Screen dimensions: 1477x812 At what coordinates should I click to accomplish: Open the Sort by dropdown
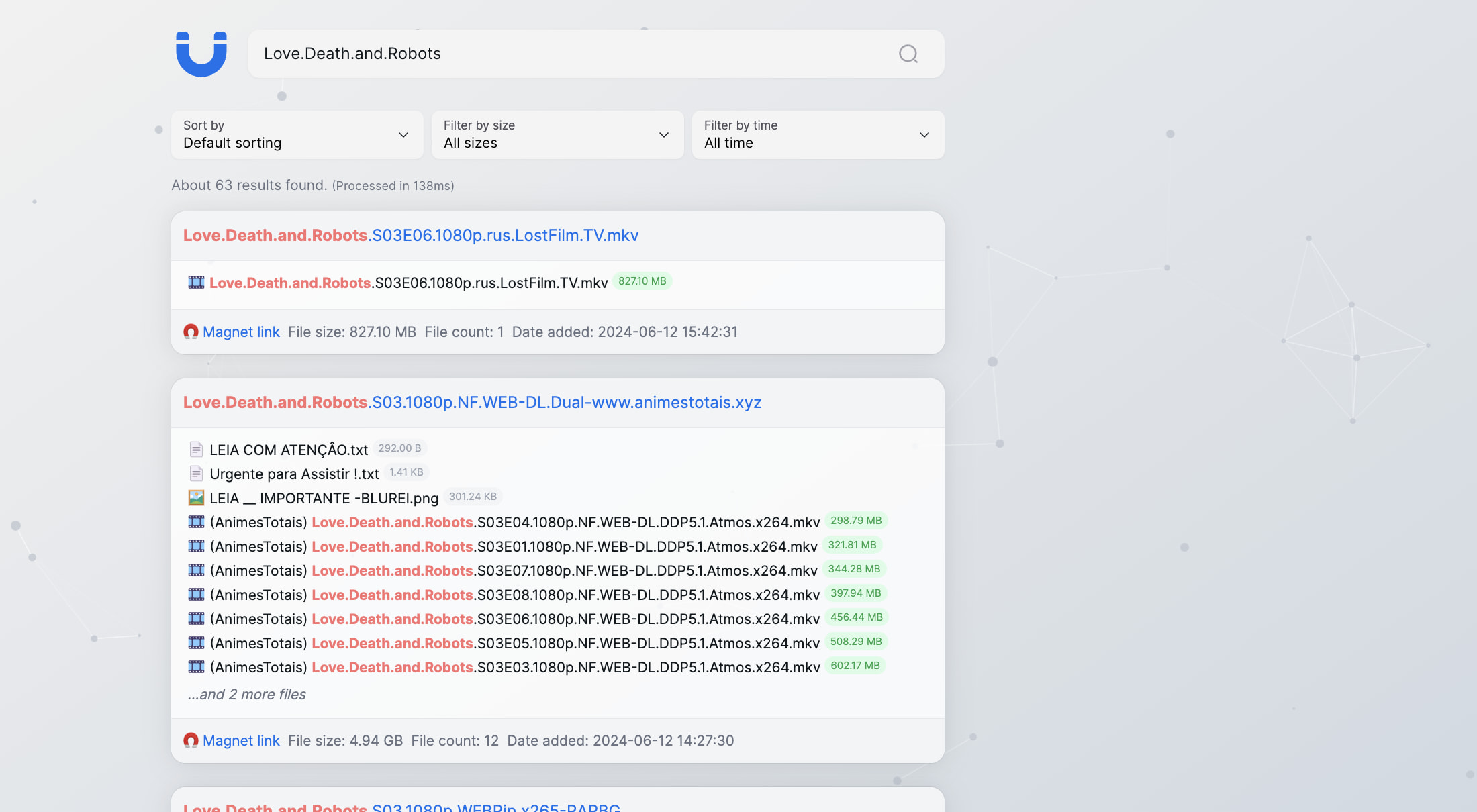point(297,135)
